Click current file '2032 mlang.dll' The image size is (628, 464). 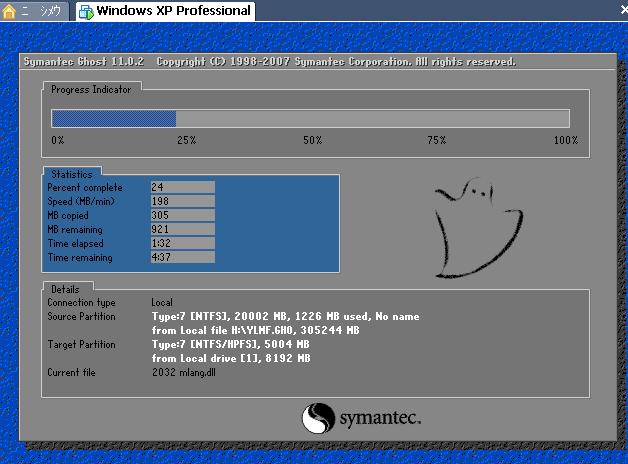point(183,372)
